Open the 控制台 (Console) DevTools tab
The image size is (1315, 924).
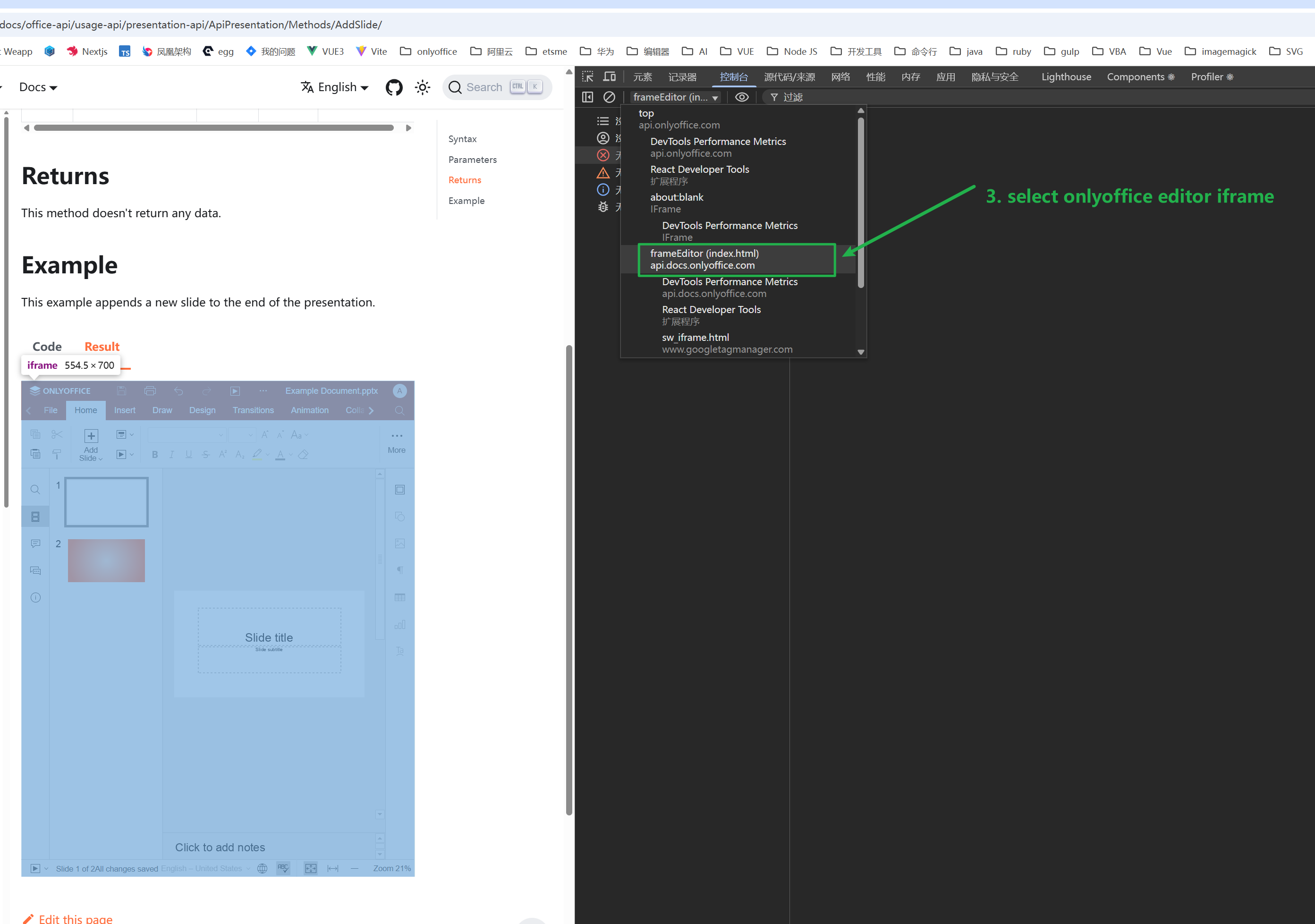[x=734, y=77]
